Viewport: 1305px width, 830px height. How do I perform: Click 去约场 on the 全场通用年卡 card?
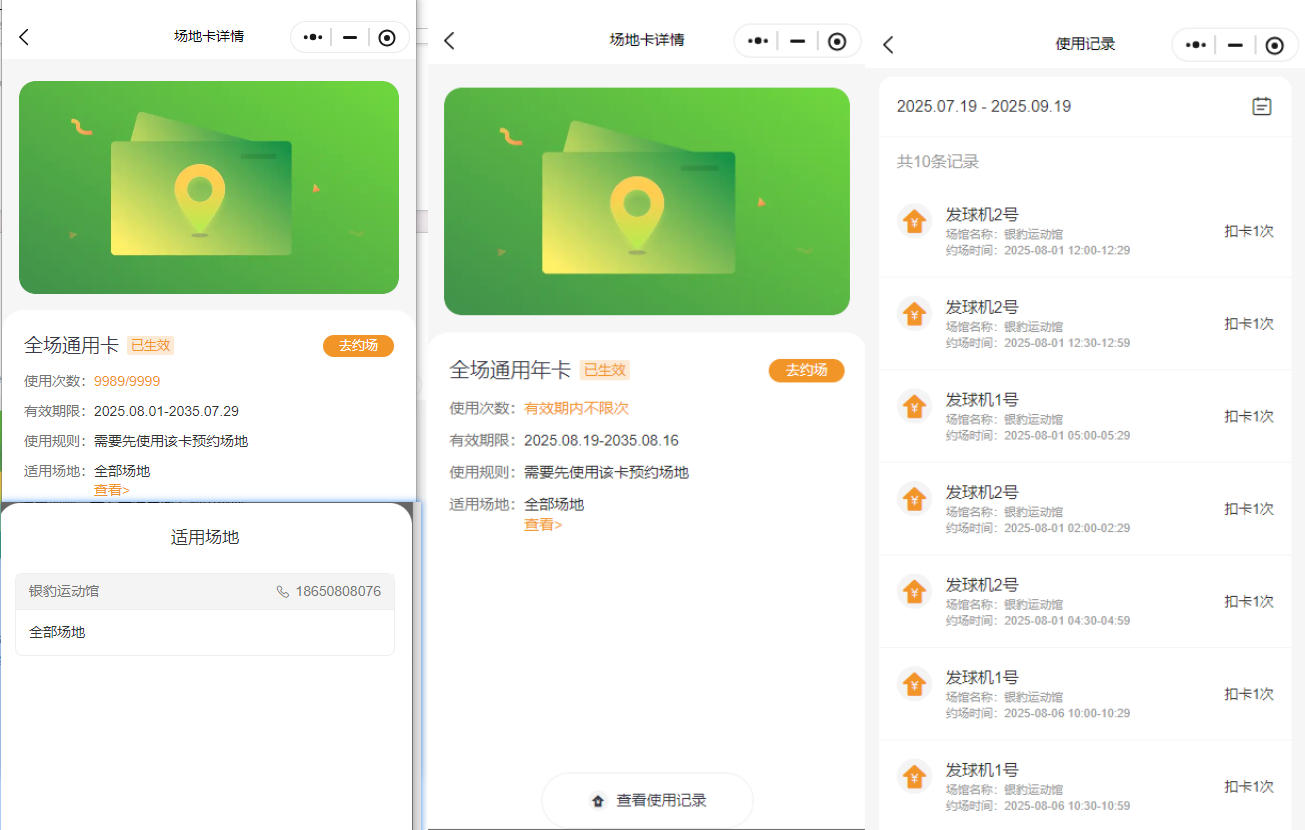(x=806, y=370)
